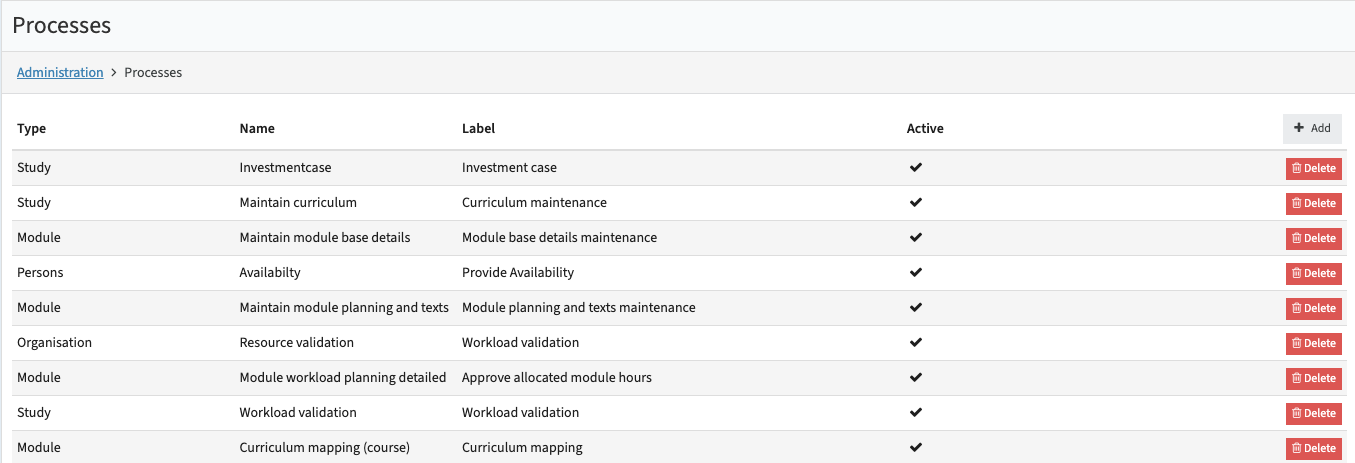Click Active checkmark for Maintain module planning and texts
Image resolution: width=1355 pixels, height=463 pixels.
[915, 307]
